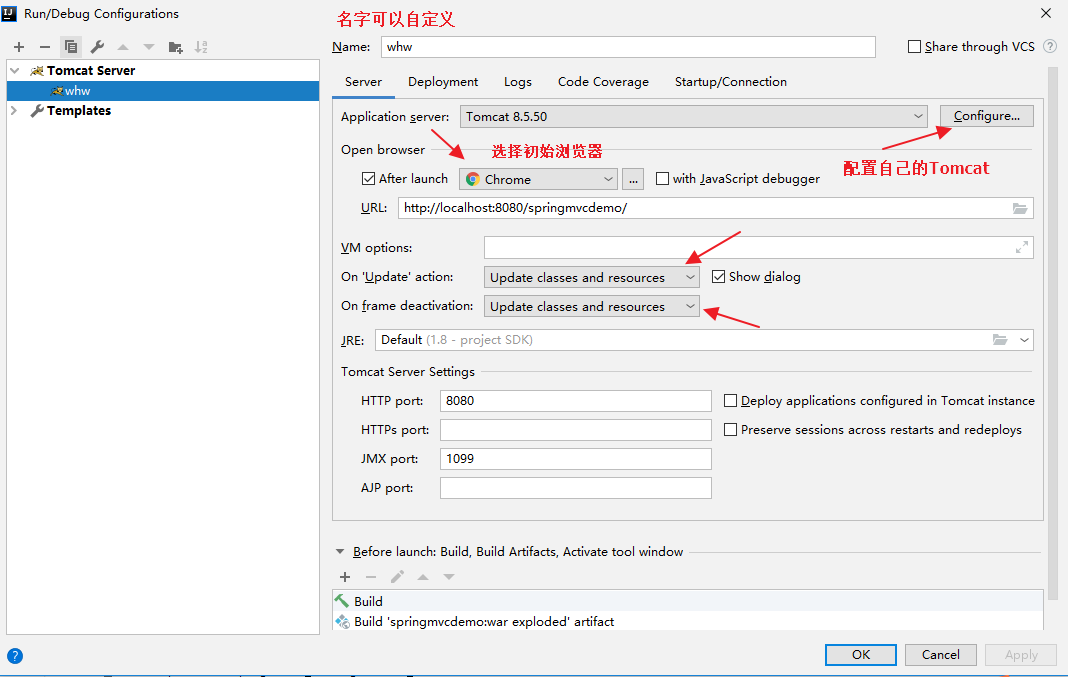The width and height of the screenshot is (1068, 677).
Task: Remove configuration with minus icon
Action: (45, 47)
